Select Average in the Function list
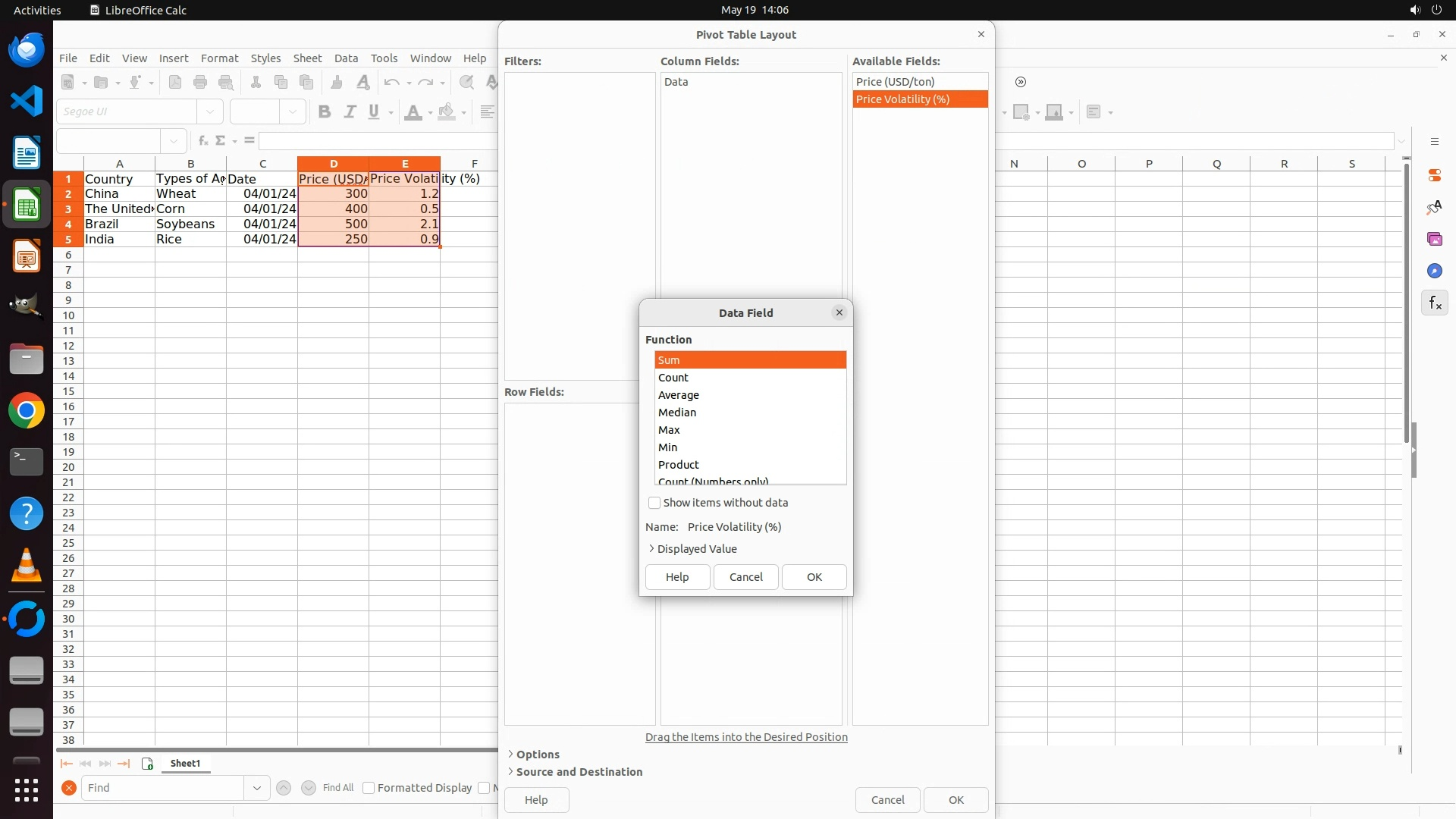This screenshot has width=1456, height=819. 679,395
